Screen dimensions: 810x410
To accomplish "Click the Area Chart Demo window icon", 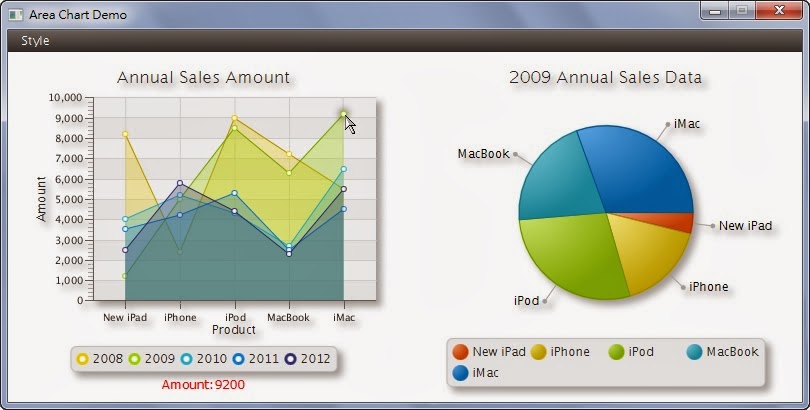I will tap(15, 14).
